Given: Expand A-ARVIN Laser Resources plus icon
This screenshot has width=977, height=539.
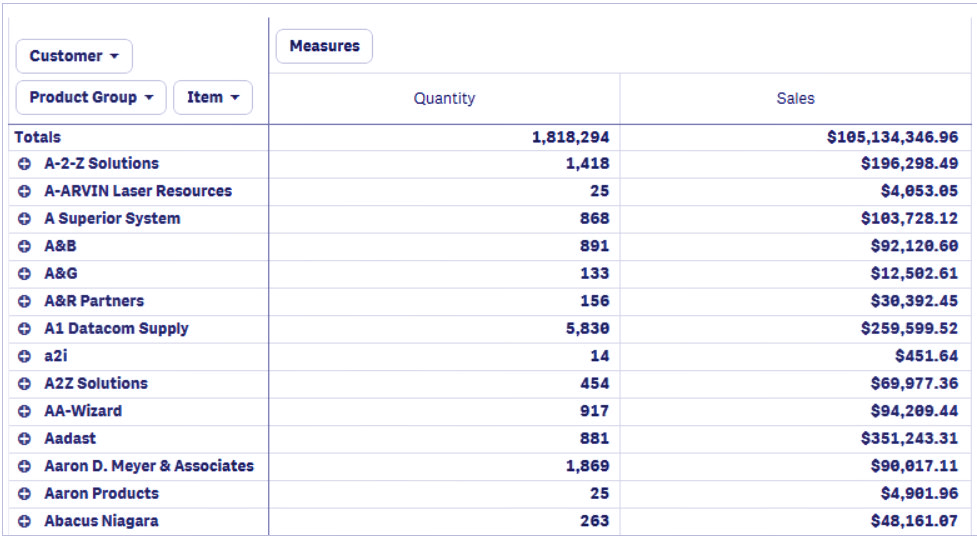Looking at the screenshot, I should click(24, 191).
